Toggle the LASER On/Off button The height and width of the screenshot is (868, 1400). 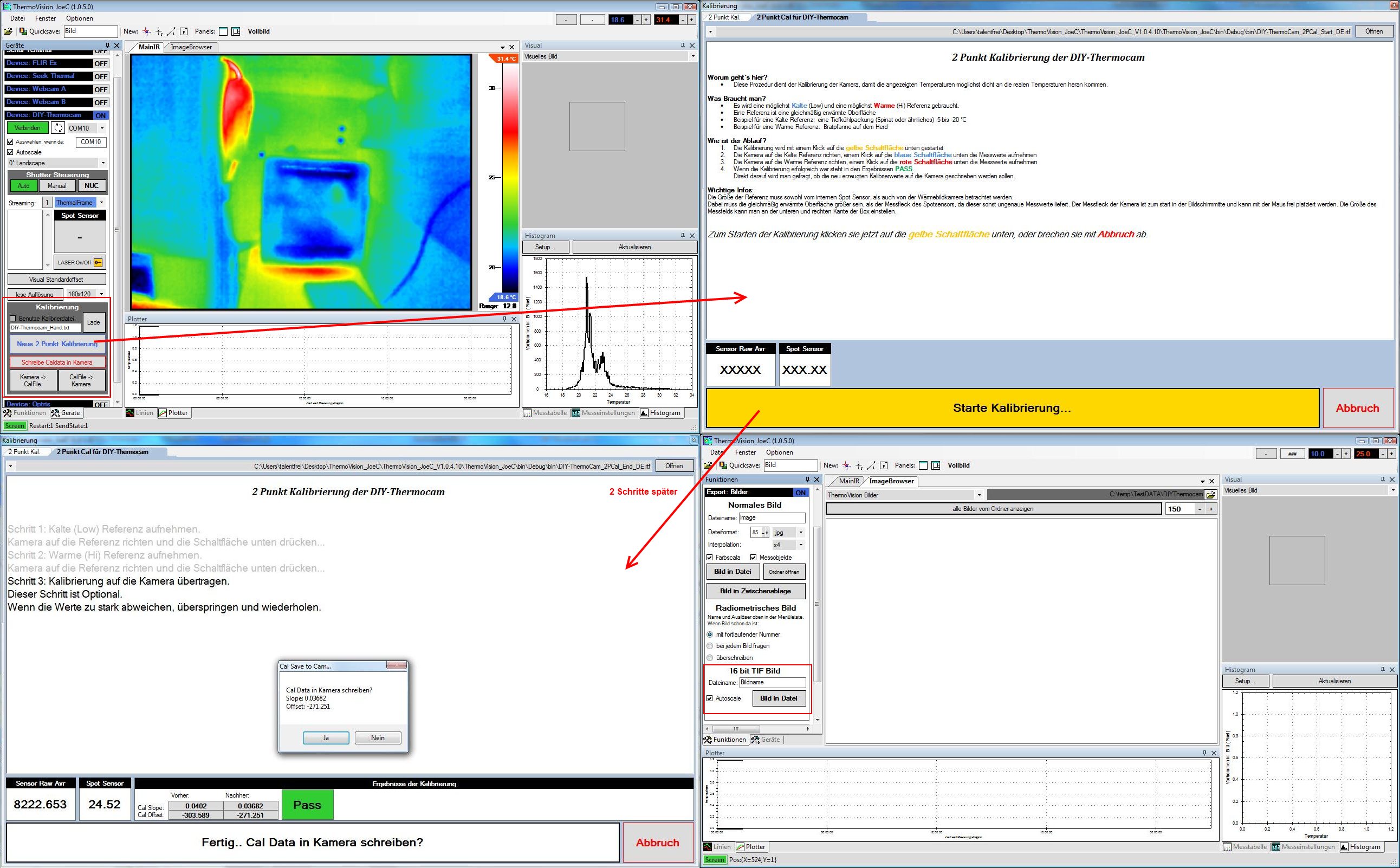tap(80, 262)
